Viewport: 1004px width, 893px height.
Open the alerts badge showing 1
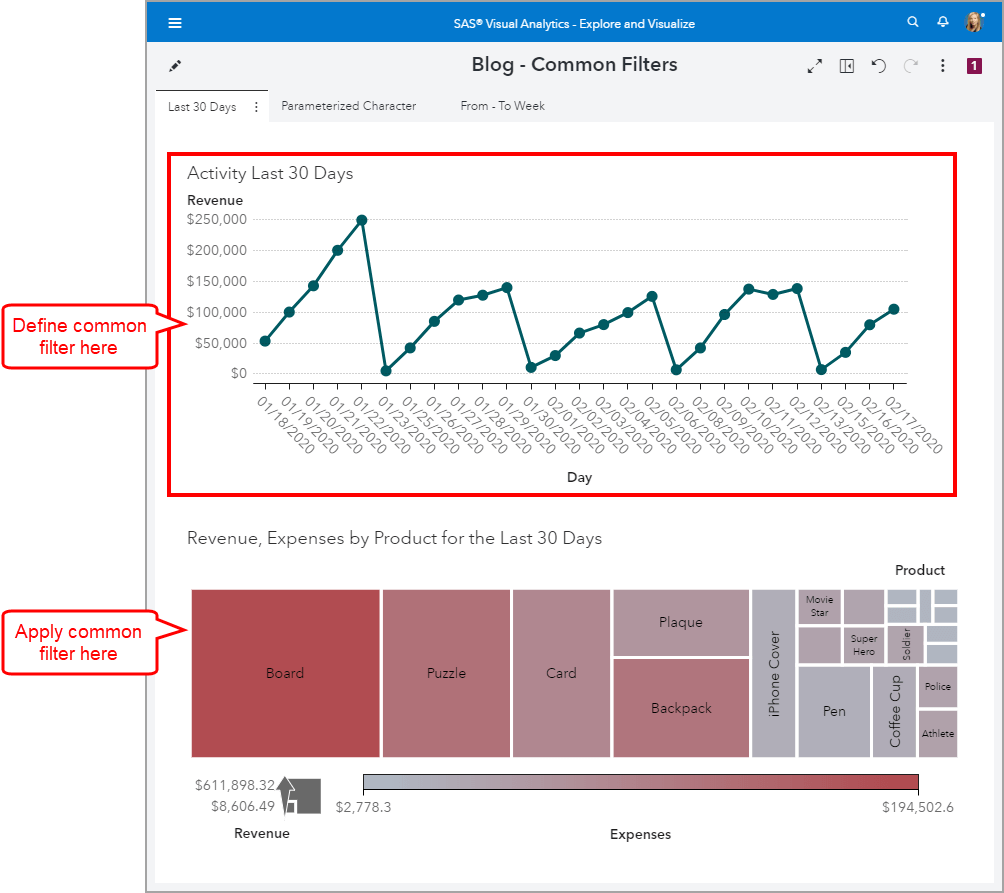coord(974,64)
